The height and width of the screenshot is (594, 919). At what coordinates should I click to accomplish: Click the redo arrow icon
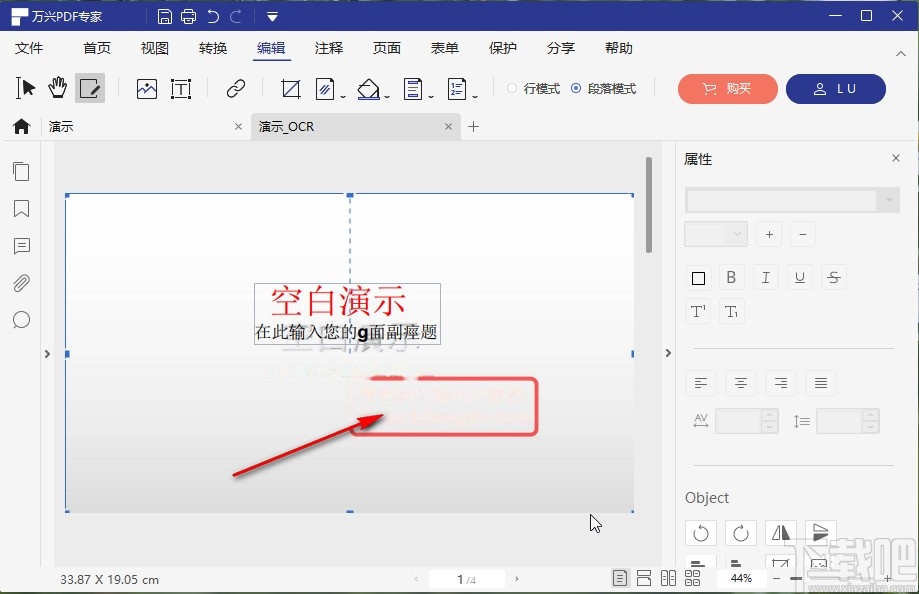(x=236, y=16)
